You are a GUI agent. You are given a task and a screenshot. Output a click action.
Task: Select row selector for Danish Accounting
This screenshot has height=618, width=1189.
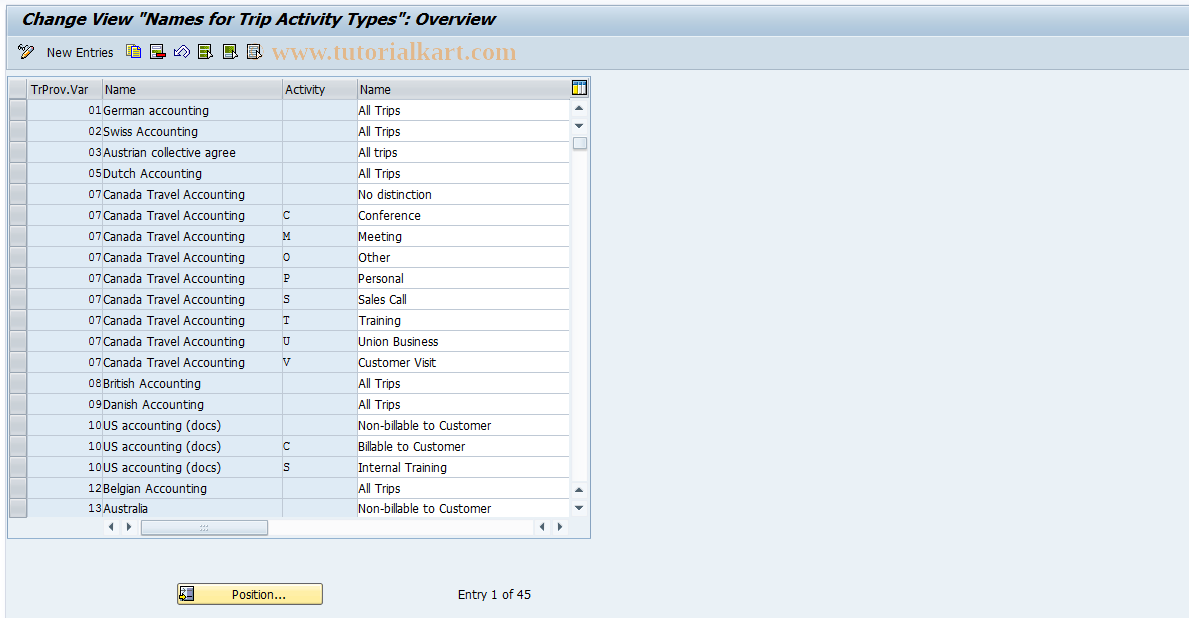[x=18, y=404]
